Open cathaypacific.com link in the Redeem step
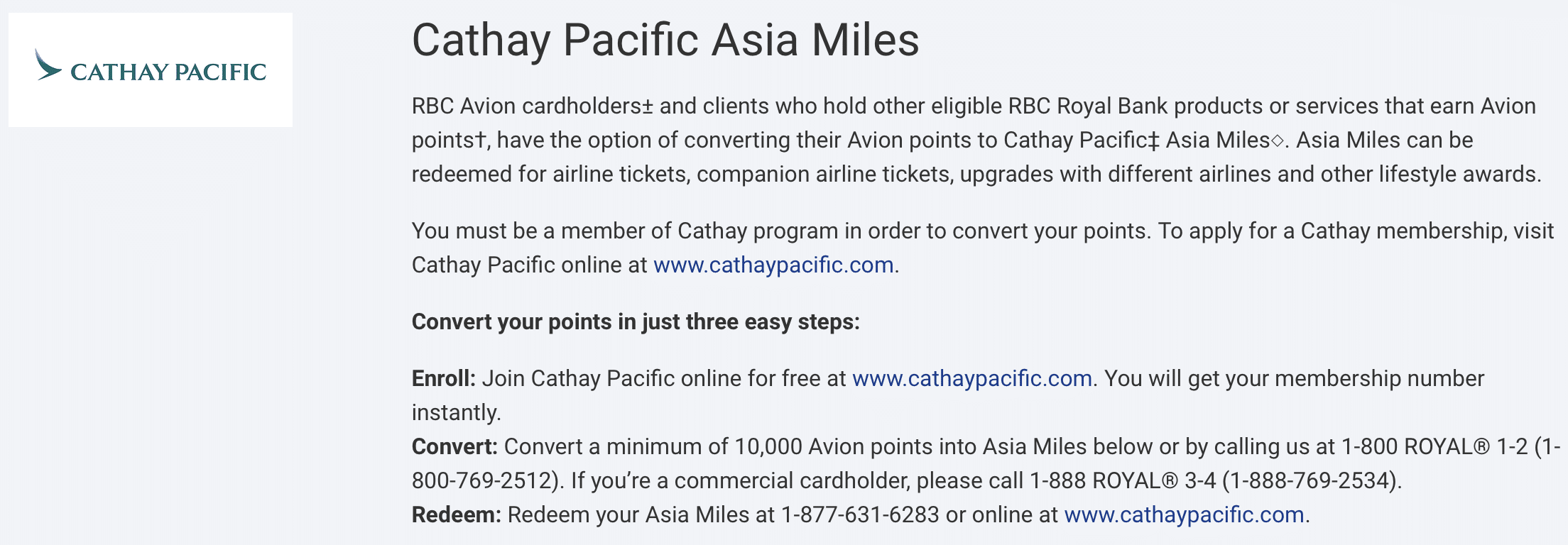This screenshot has width=1568, height=545. pyautogui.click(x=1184, y=514)
